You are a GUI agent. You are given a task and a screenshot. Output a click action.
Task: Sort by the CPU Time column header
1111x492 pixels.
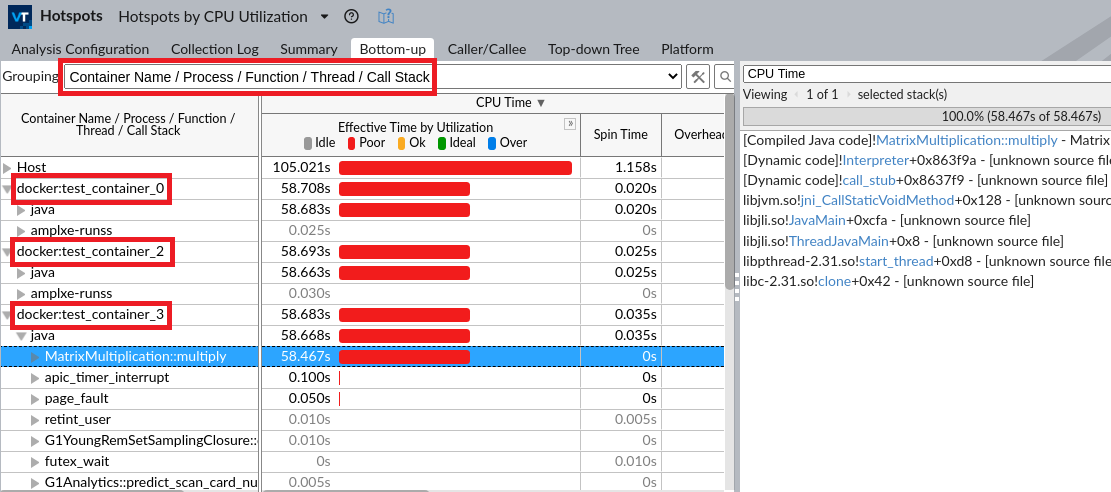coord(510,102)
